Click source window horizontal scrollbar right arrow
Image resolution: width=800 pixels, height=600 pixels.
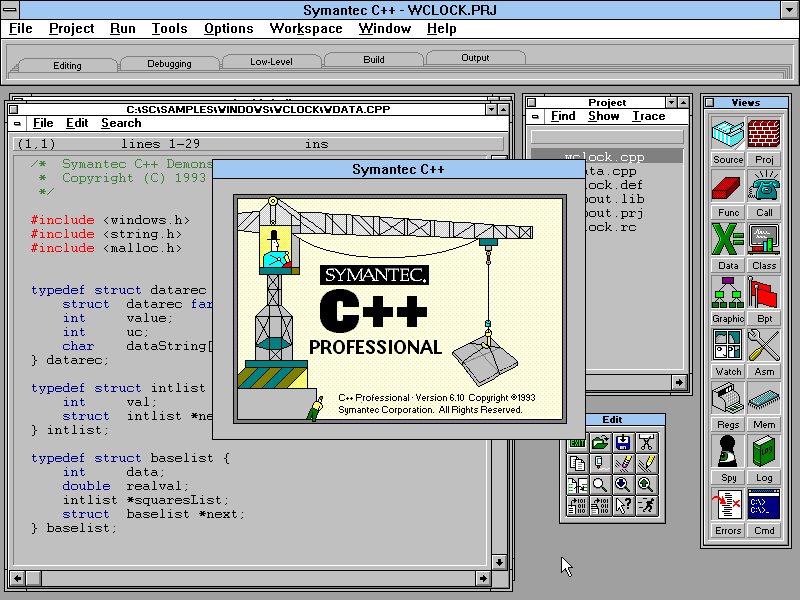point(483,578)
